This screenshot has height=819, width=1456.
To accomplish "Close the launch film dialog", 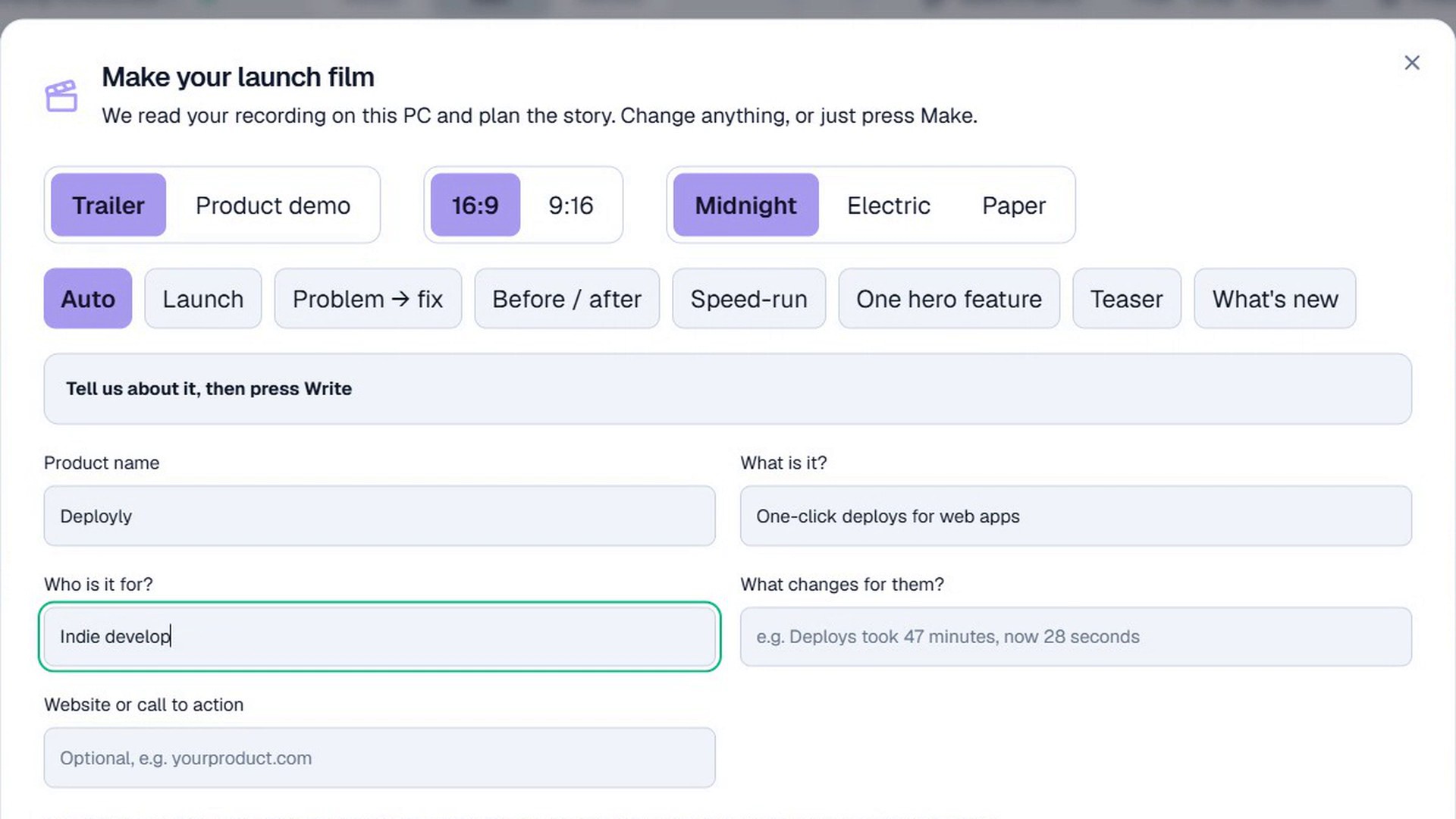I will click(x=1411, y=63).
